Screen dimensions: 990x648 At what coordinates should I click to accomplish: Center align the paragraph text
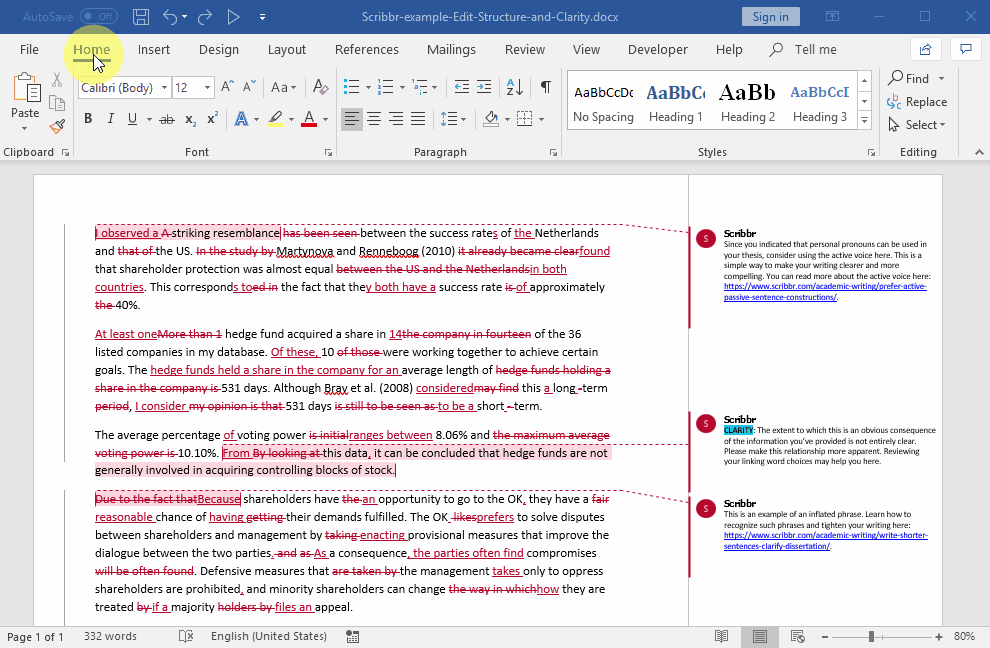click(x=374, y=119)
